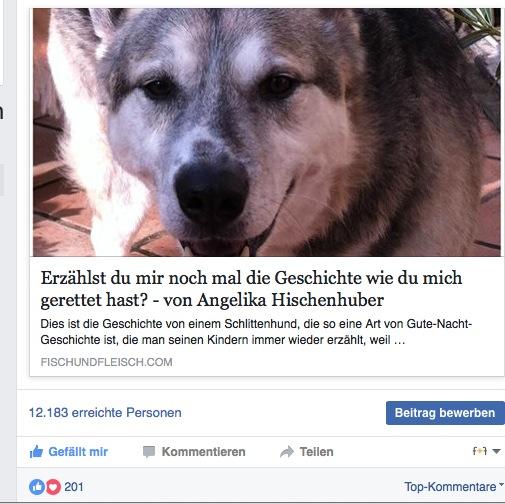Click the thumbs-up icon beside Gefällt mir
Screen dimensions: 505x504
click(x=36, y=452)
